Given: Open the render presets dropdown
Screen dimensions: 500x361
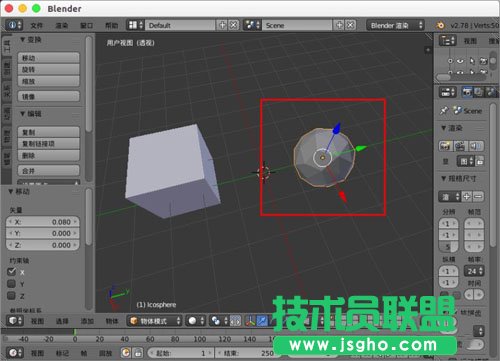Looking at the screenshot, I should [x=450, y=197].
